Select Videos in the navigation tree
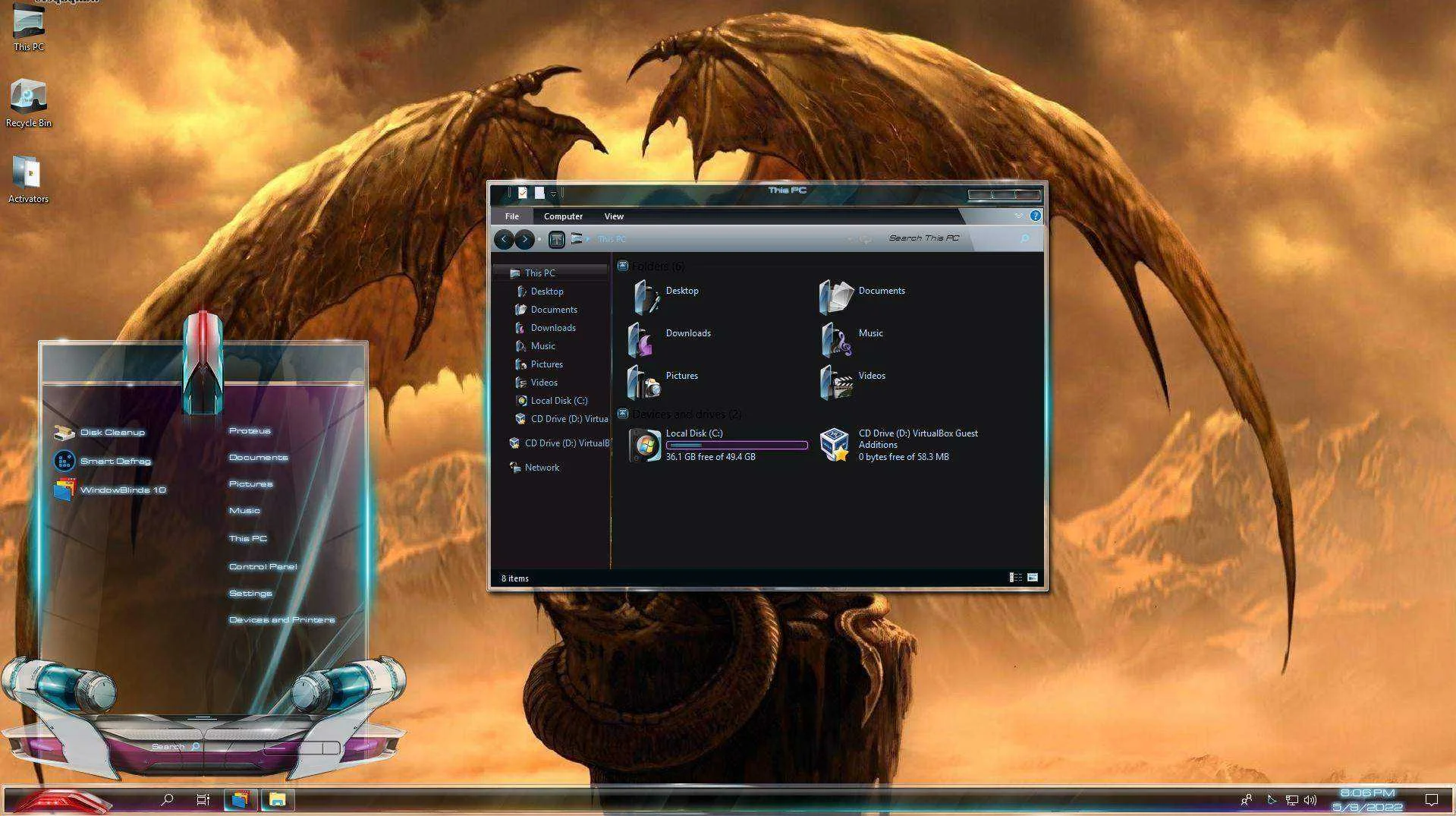The width and height of the screenshot is (1456, 816). click(x=544, y=383)
